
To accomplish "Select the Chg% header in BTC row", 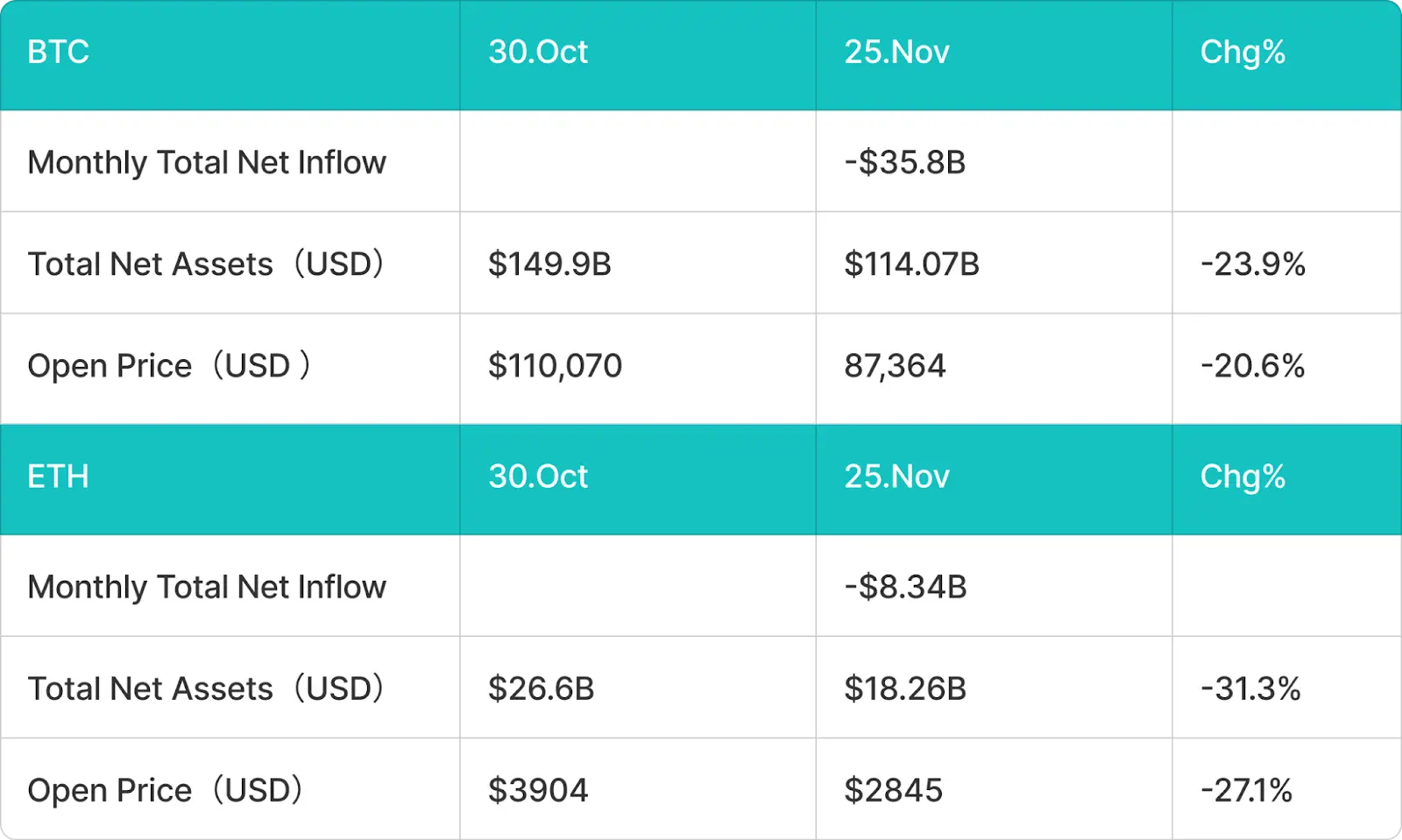I will tap(1243, 53).
